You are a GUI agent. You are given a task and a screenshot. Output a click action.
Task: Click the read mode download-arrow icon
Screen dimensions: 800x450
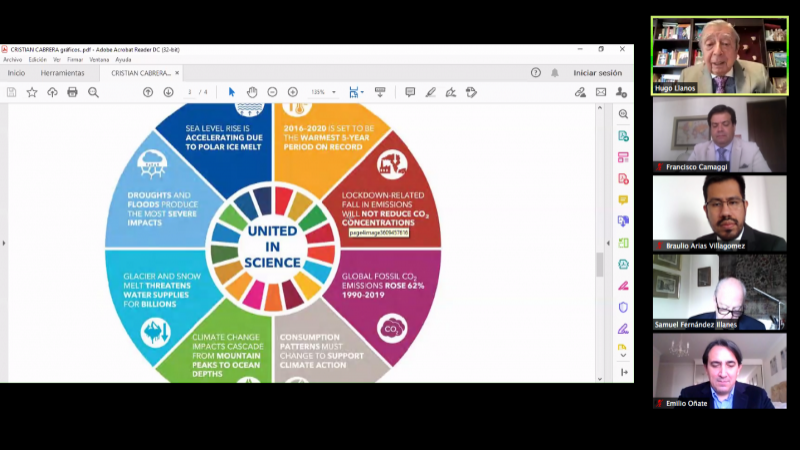(380, 92)
